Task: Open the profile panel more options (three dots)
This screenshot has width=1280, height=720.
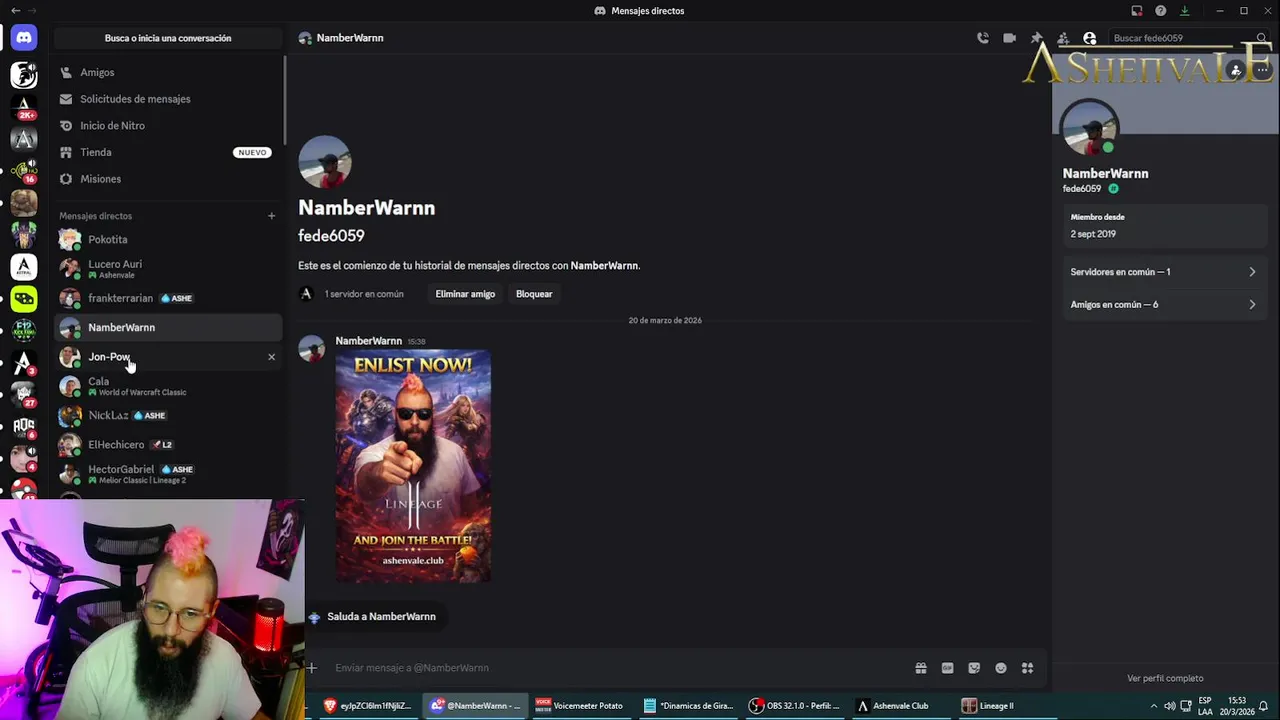Action: tap(1263, 70)
